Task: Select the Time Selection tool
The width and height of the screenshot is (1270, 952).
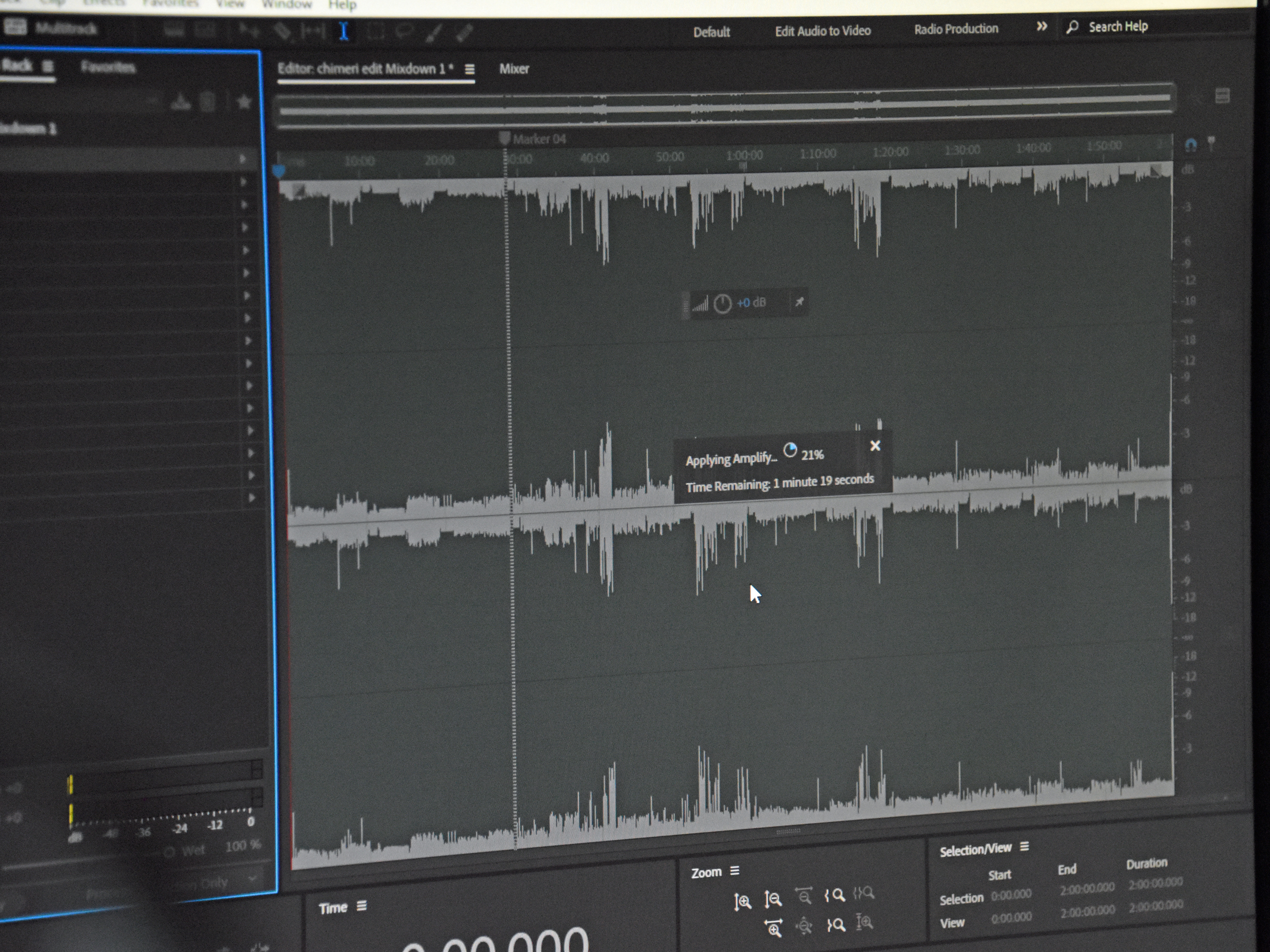Action: click(x=343, y=32)
